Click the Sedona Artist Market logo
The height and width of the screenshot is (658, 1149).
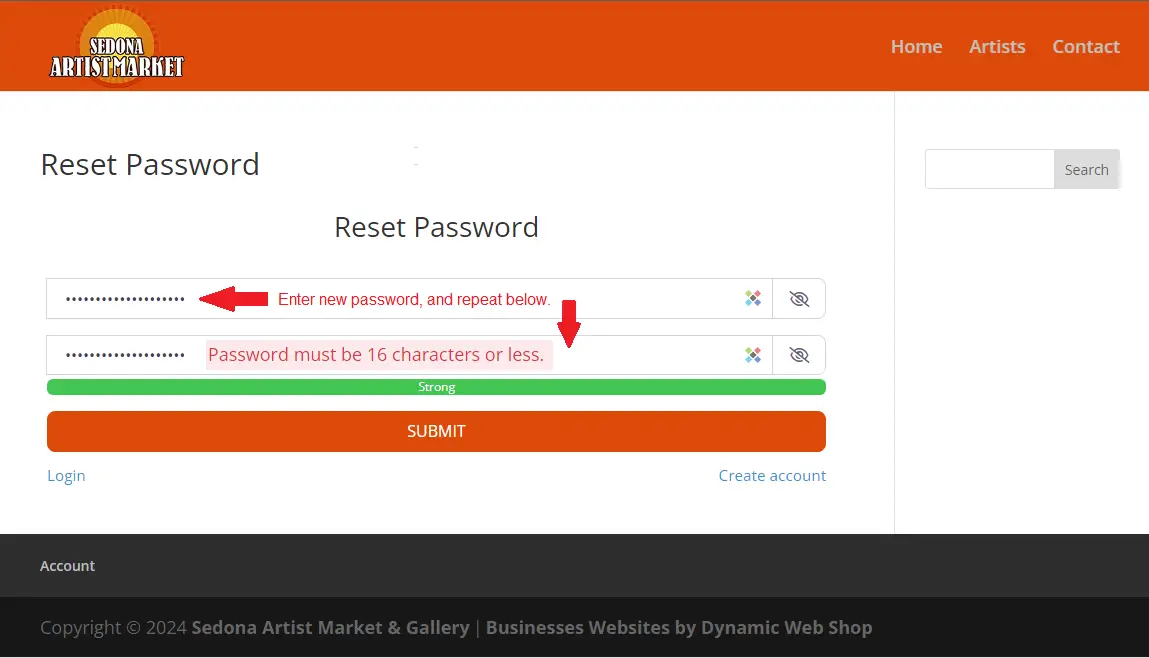pos(117,48)
